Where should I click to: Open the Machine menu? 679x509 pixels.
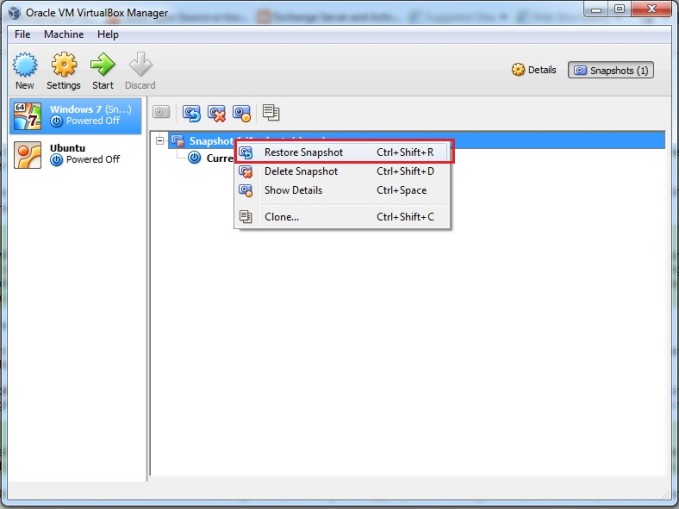coord(64,34)
